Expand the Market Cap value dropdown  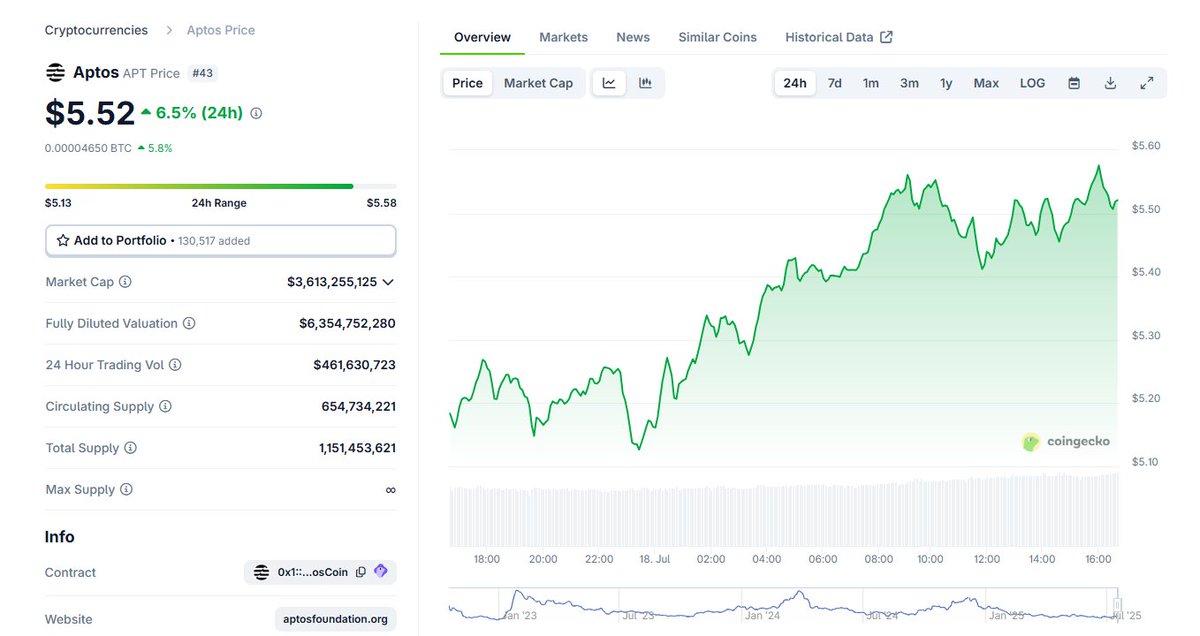pos(388,282)
